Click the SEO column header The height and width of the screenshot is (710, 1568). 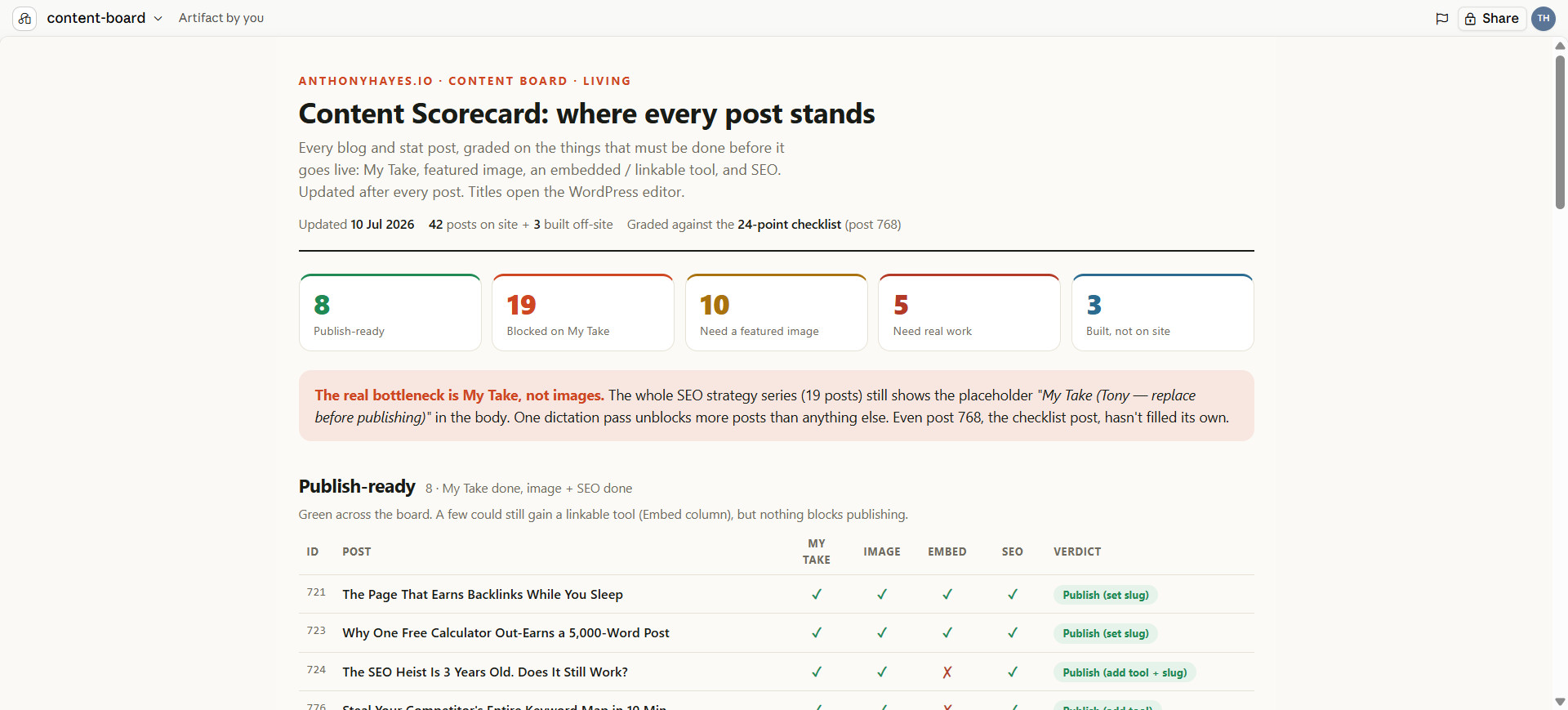1013,551
